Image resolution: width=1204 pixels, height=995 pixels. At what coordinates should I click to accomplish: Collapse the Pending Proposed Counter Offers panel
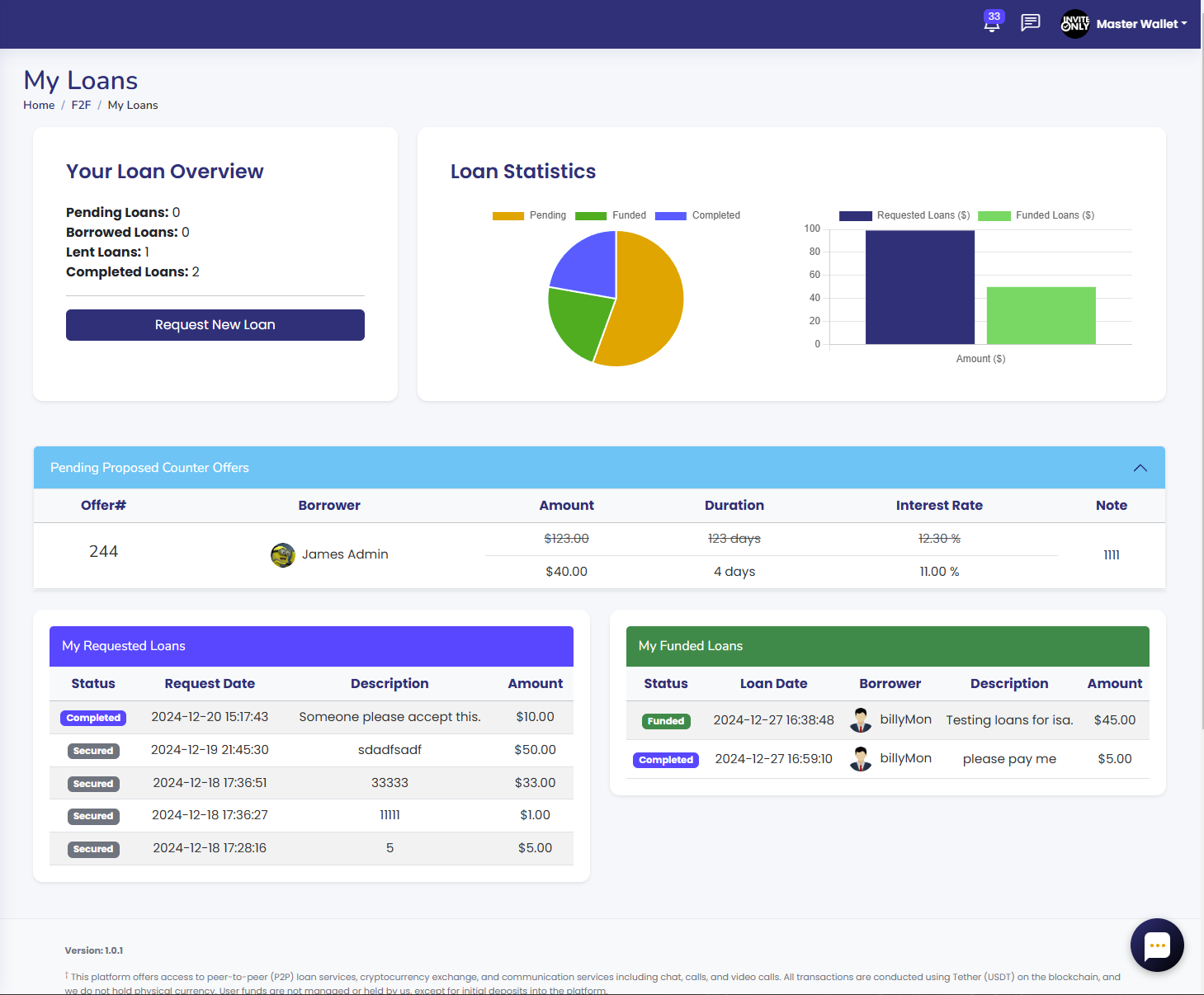1140,468
